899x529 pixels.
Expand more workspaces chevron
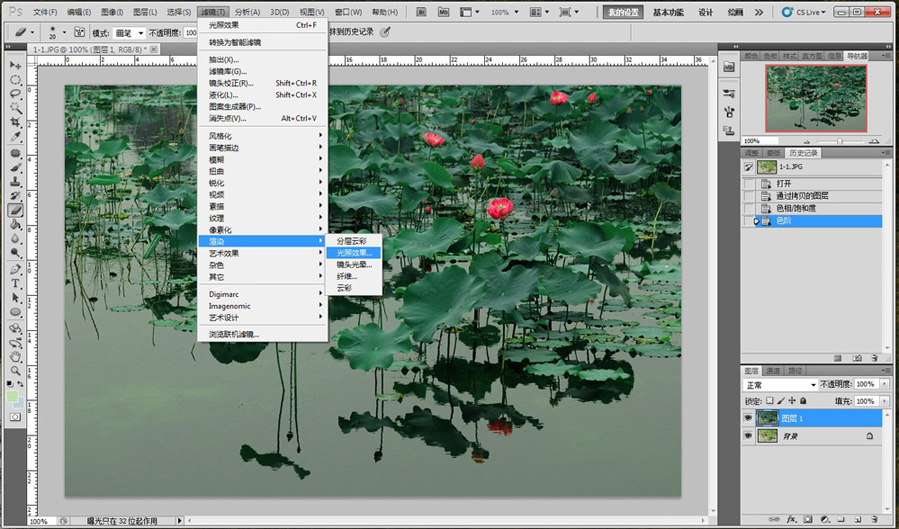point(759,12)
